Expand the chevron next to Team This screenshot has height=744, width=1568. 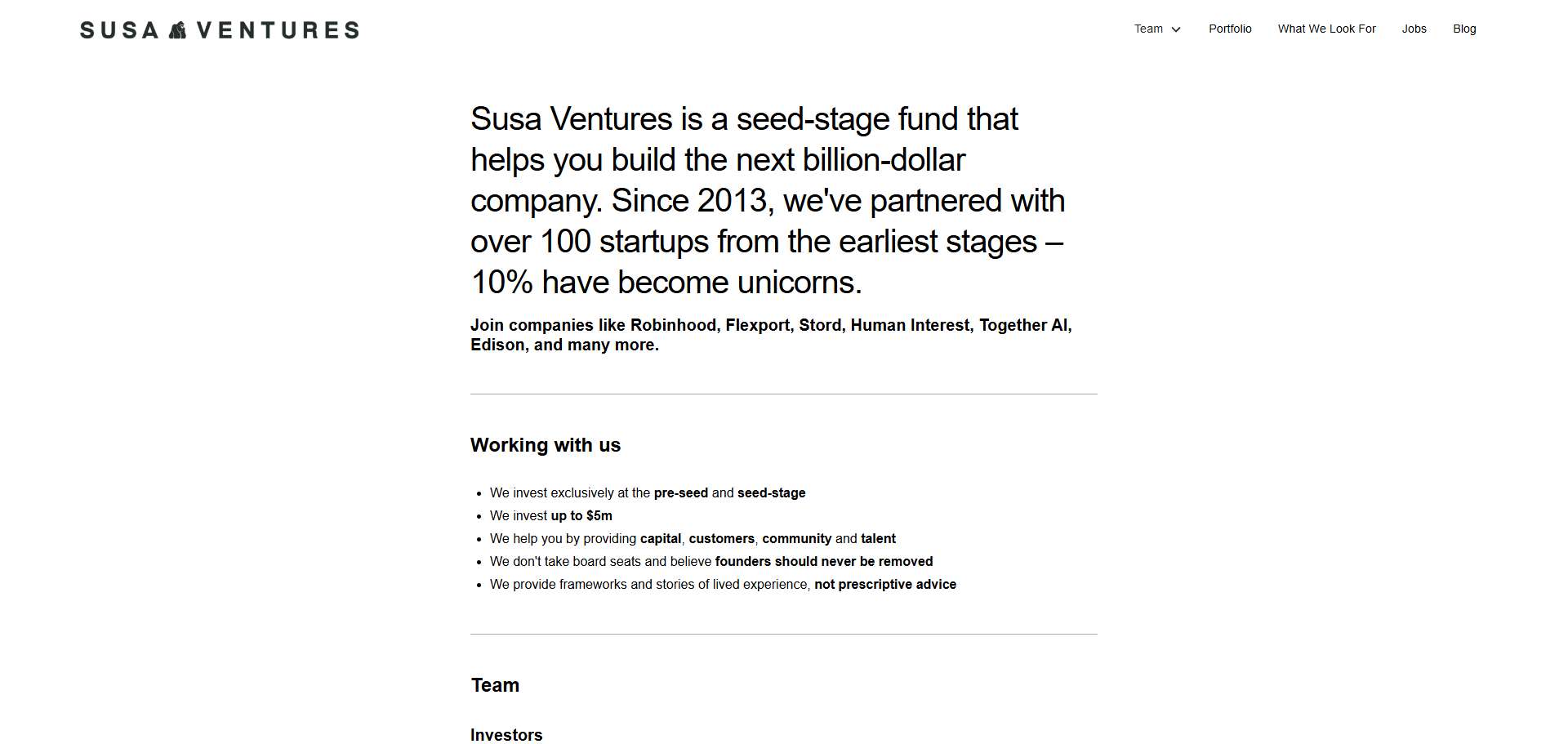pyautogui.click(x=1178, y=29)
